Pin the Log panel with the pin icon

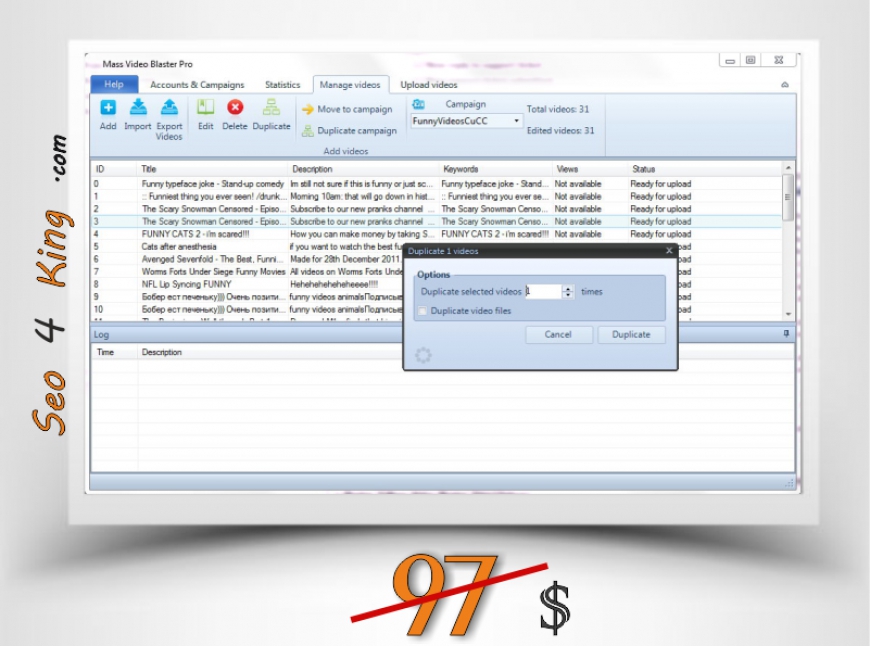tap(786, 334)
